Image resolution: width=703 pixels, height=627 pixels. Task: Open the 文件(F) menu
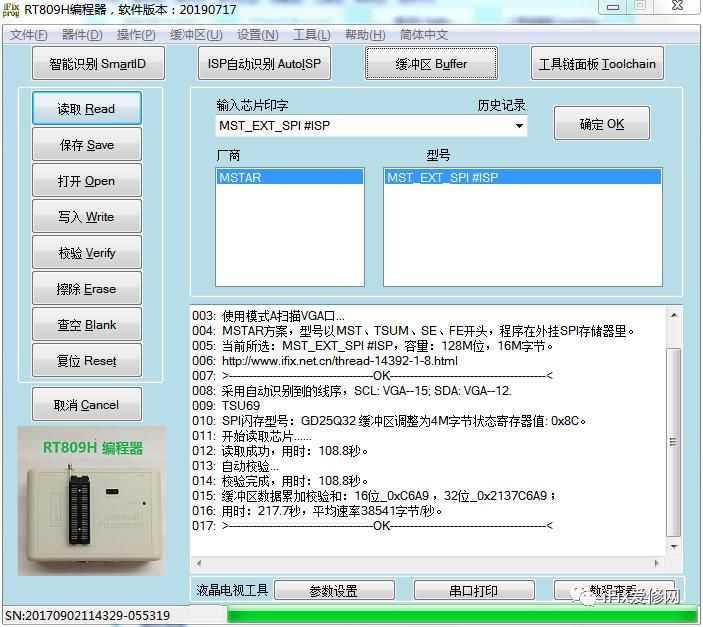click(x=29, y=35)
